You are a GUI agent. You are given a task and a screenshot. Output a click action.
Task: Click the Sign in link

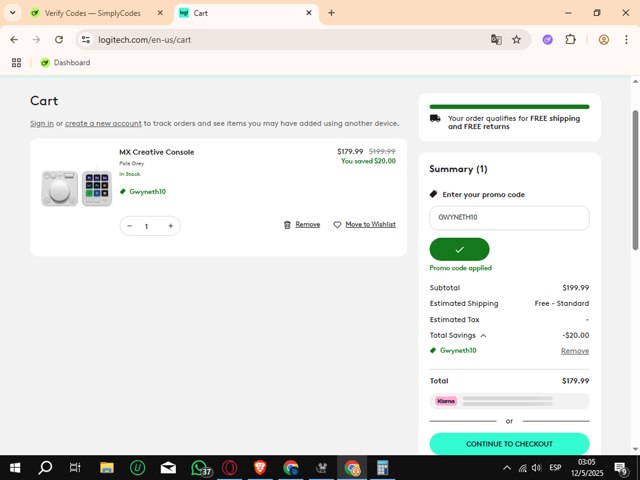pos(42,123)
